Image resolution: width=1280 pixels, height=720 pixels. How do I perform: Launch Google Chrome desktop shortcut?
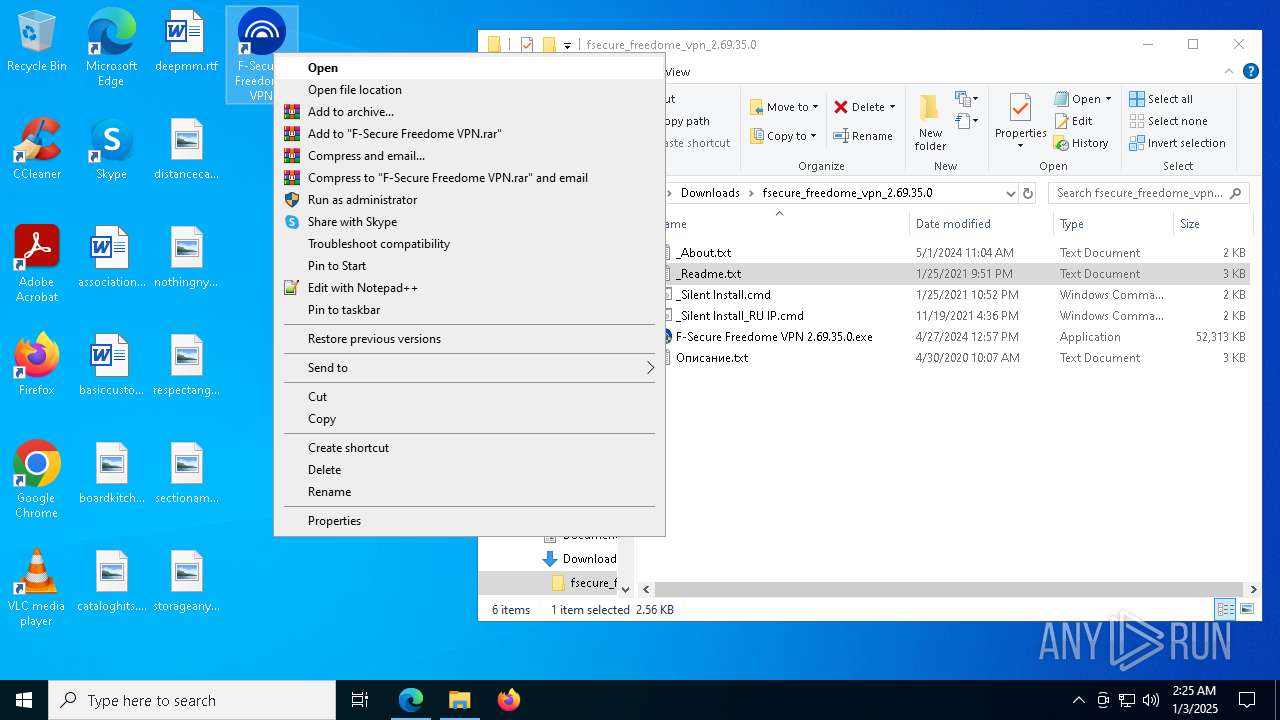point(37,480)
